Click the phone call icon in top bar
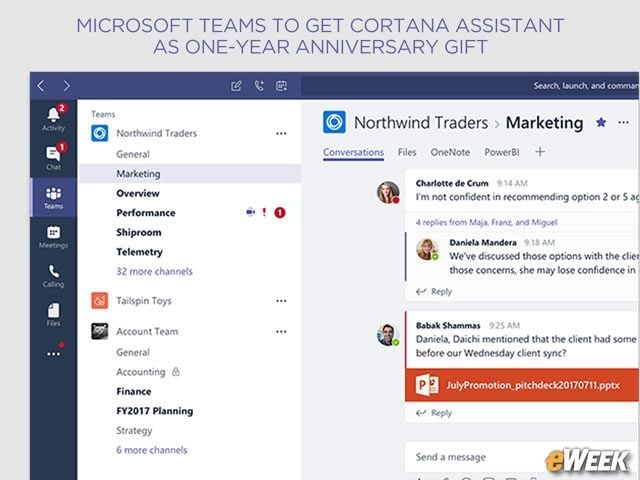Viewport: 640px width, 480px height. [x=259, y=86]
